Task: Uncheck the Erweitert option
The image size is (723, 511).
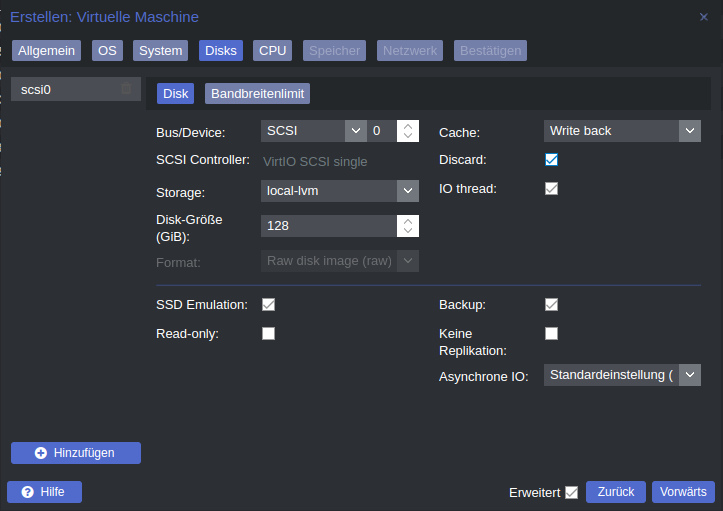Action: [x=572, y=493]
